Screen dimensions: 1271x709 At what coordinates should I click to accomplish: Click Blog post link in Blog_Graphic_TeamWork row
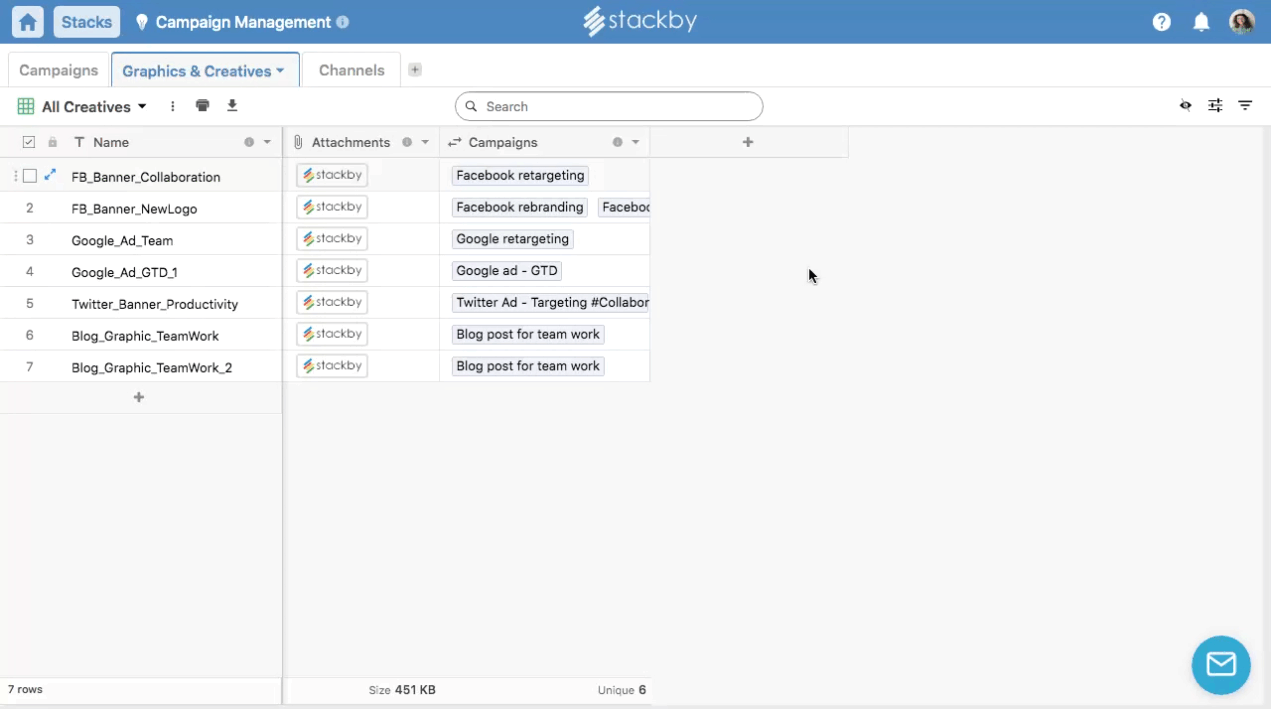pos(528,334)
